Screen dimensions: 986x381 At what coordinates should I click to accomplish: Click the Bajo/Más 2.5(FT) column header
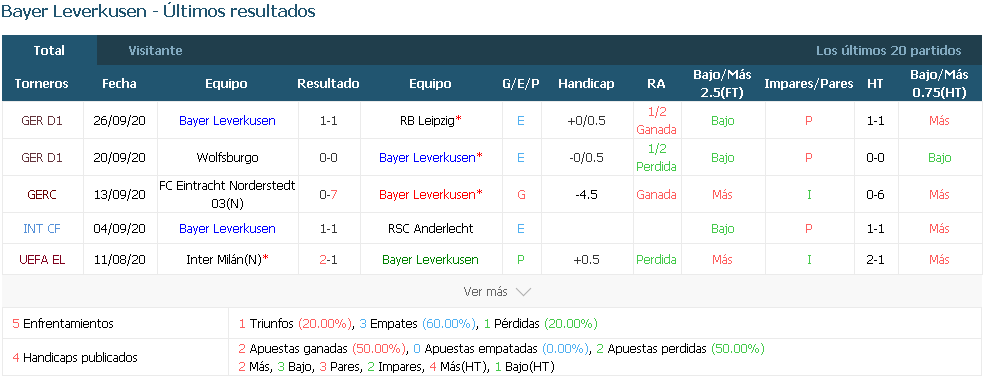[723, 84]
